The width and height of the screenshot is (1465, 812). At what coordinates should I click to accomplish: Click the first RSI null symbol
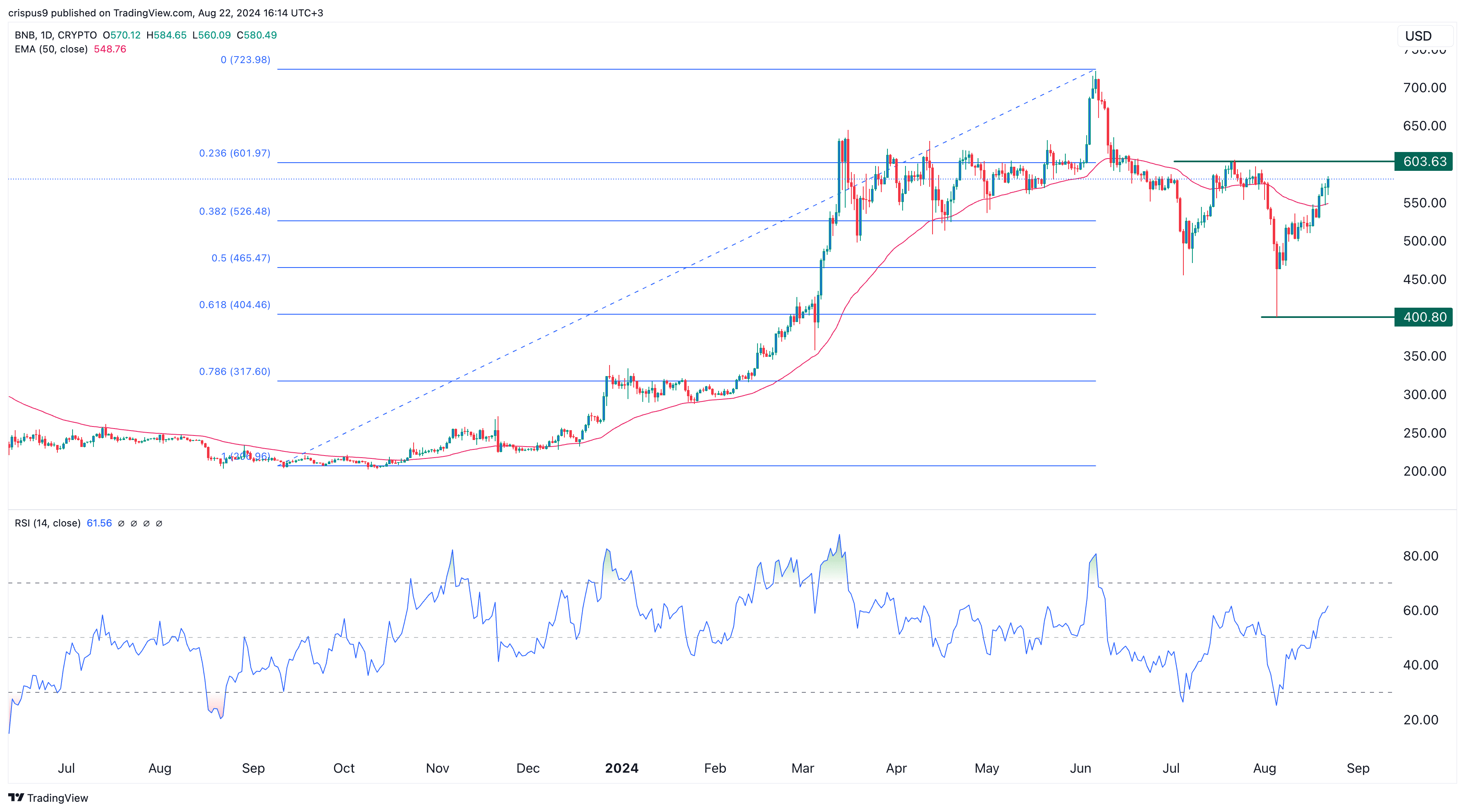point(121,523)
